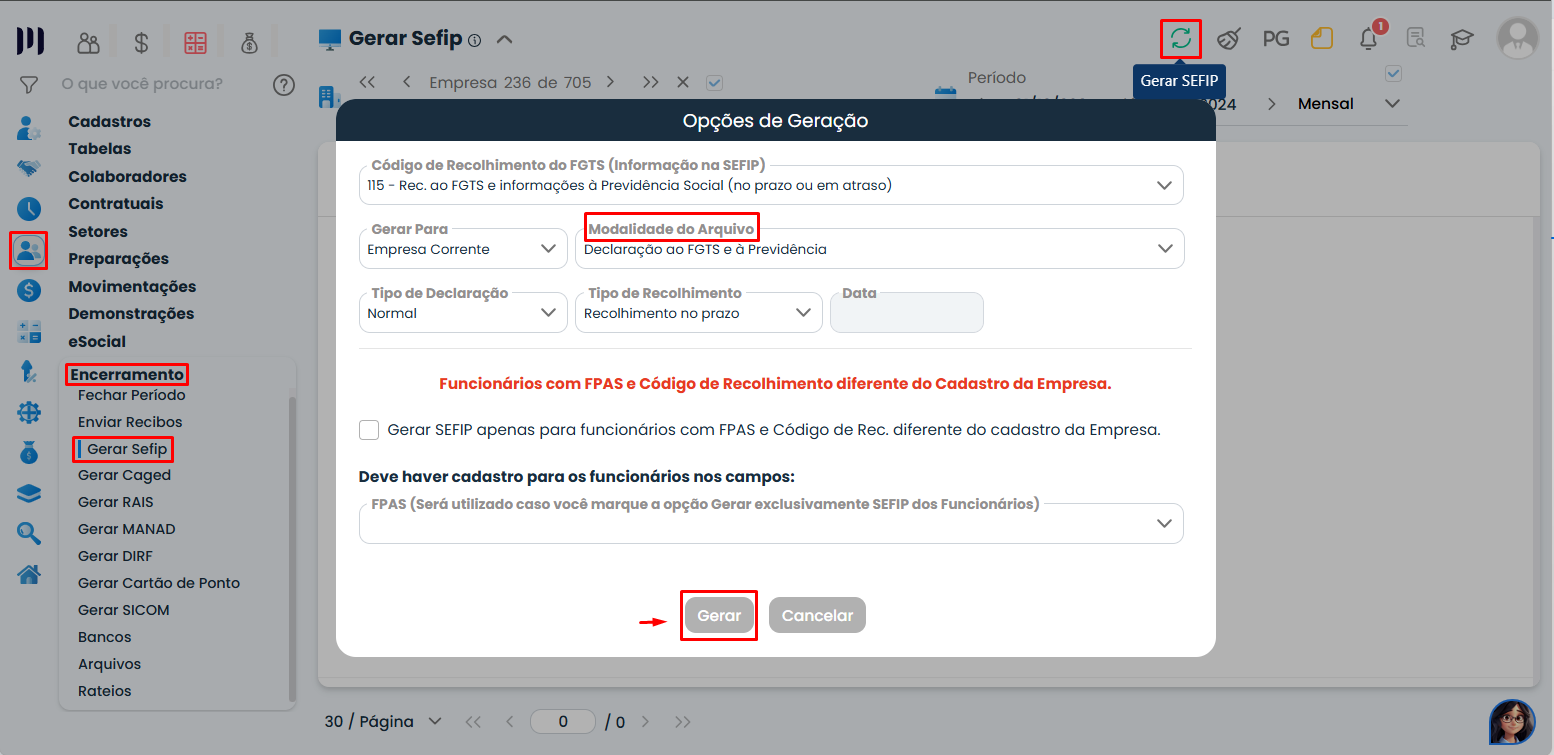Open the Tipo de Recolhimento dropdown

pos(698,313)
